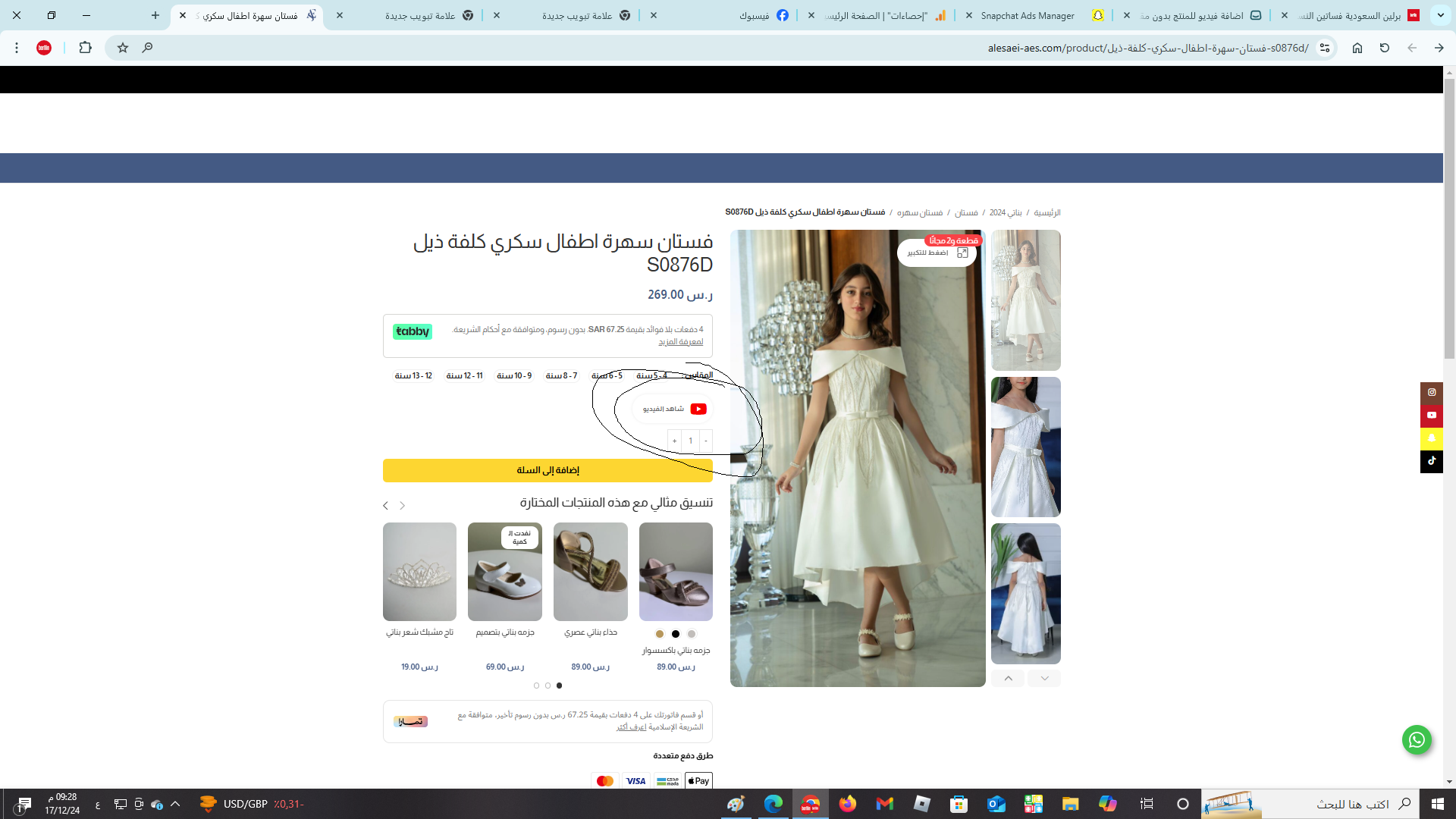
Task: Select the 7 - 8 years size option
Action: 561,375
